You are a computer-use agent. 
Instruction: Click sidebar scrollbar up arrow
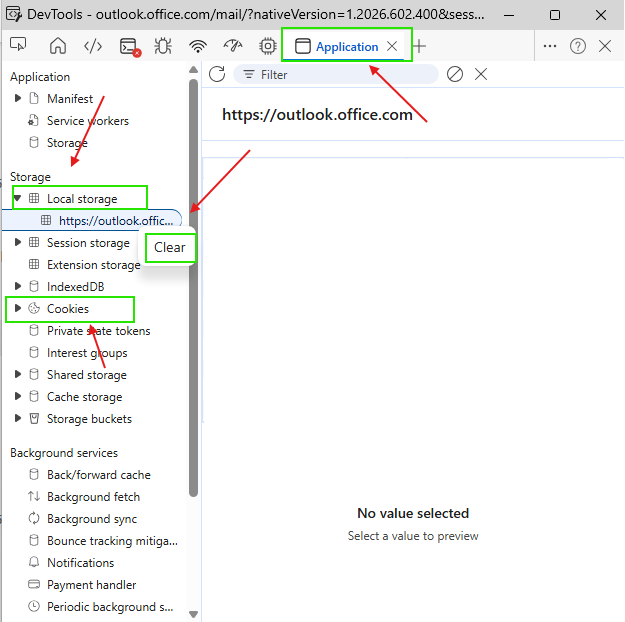pos(194,70)
